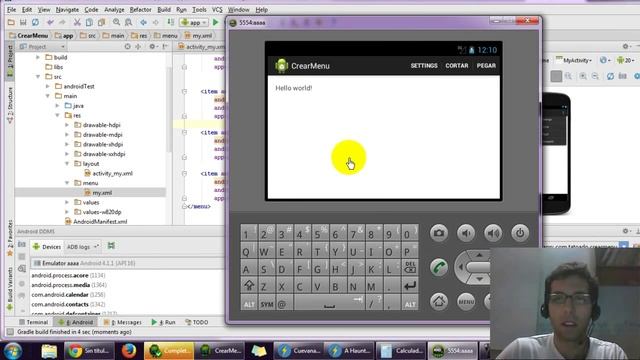
Task: Collapse the layout folder
Action: click(x=67, y=164)
